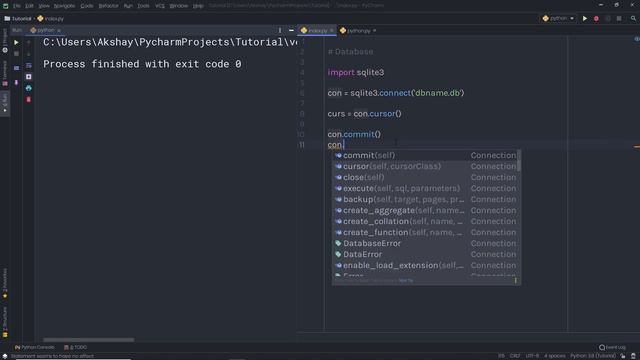640x360 pixels.
Task: Open the Project tool window sidebar tab
Action: pos(5,40)
